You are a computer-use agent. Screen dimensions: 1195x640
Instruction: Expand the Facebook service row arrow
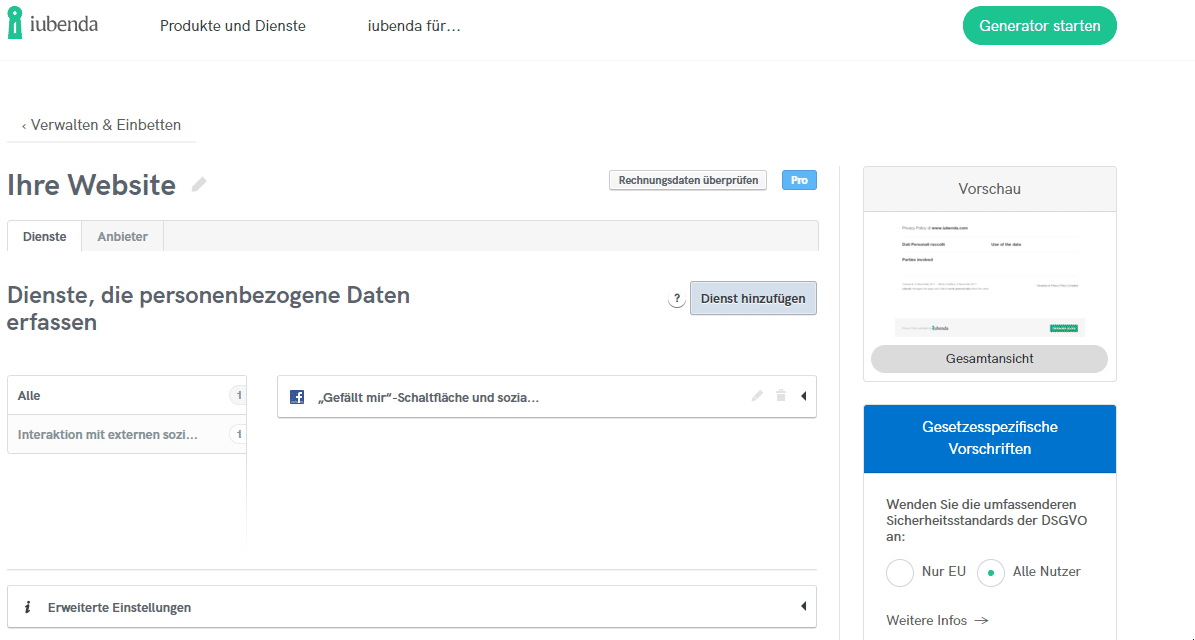(x=803, y=396)
